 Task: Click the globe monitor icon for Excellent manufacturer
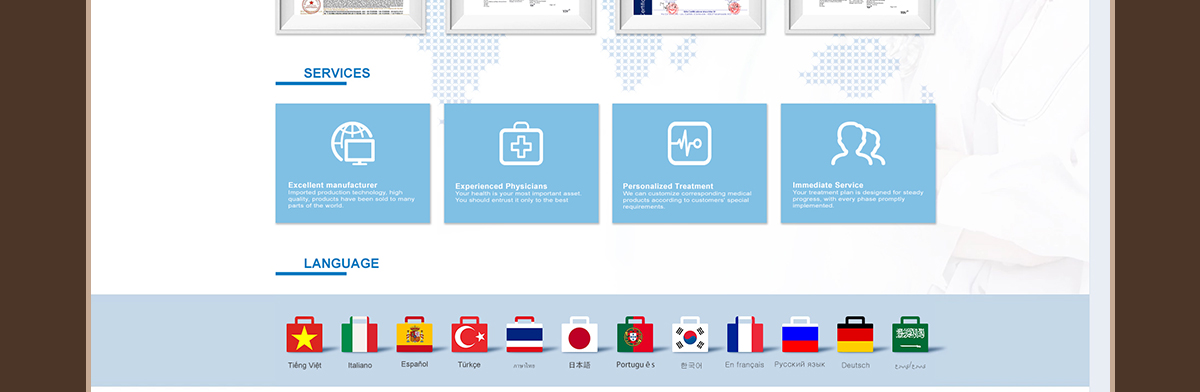point(353,143)
